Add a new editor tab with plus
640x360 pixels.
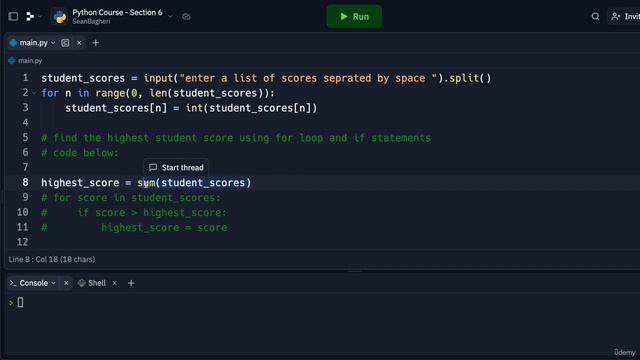96,42
